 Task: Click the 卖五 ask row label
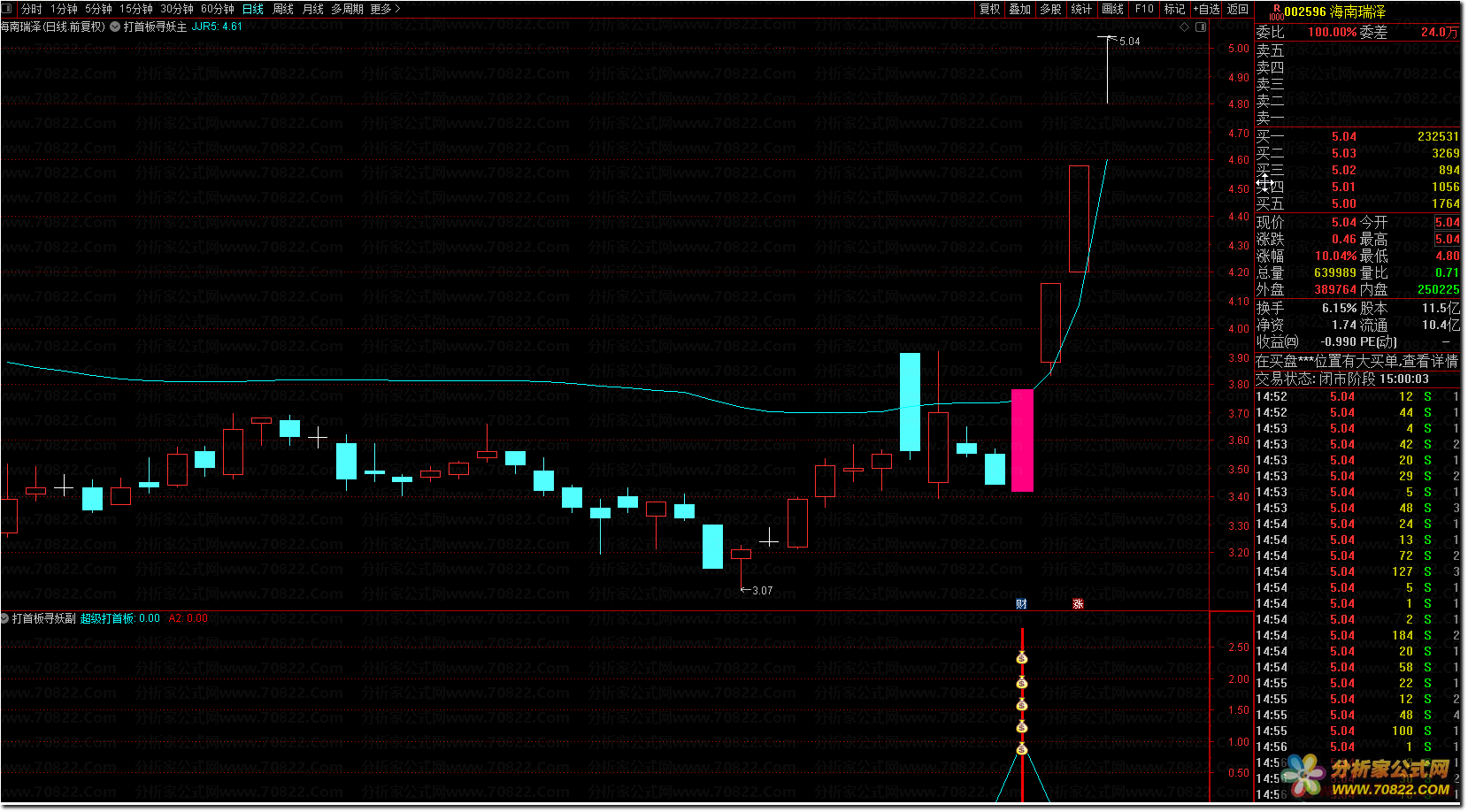[x=1270, y=50]
